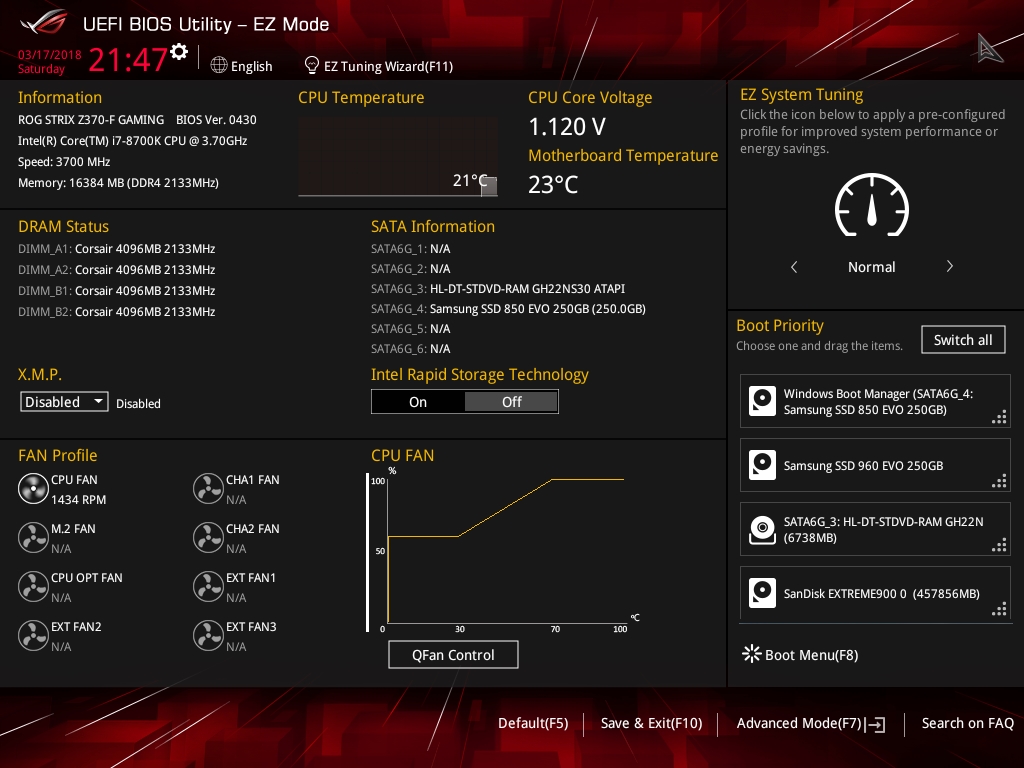This screenshot has height=768, width=1024.
Task: Click the Advanced Mode exit arrow icon
Action: pyautogui.click(x=875, y=724)
